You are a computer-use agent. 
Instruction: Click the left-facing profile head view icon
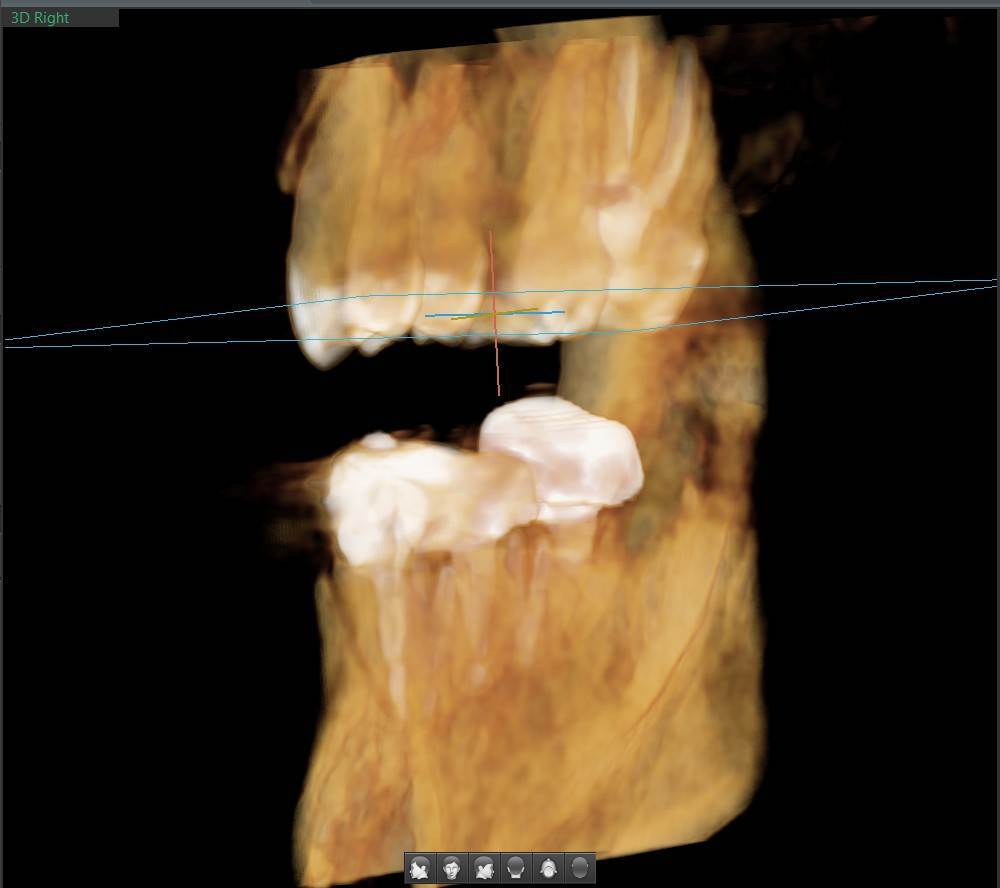[420, 867]
